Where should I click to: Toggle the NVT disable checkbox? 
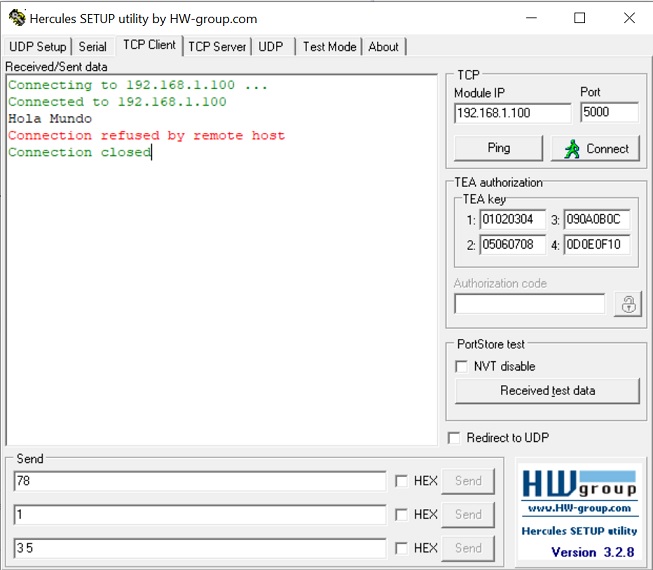pyautogui.click(x=461, y=366)
